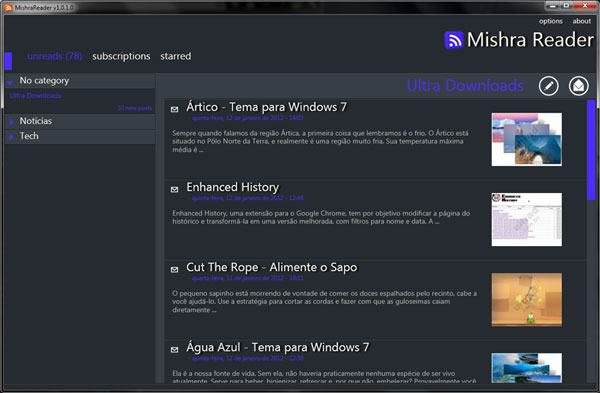Open the Água Azul - Tema para Windows 7 post

coord(278,347)
